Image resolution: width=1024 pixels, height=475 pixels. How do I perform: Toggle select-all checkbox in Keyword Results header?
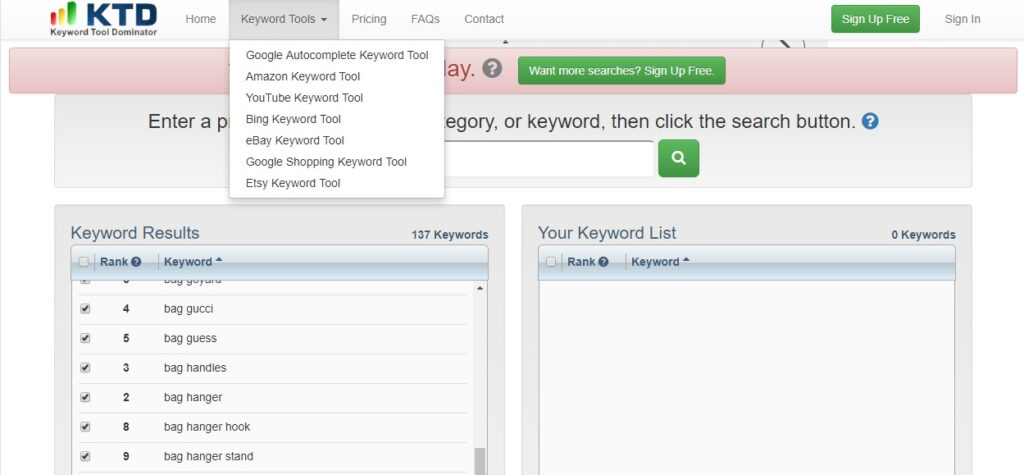84,262
